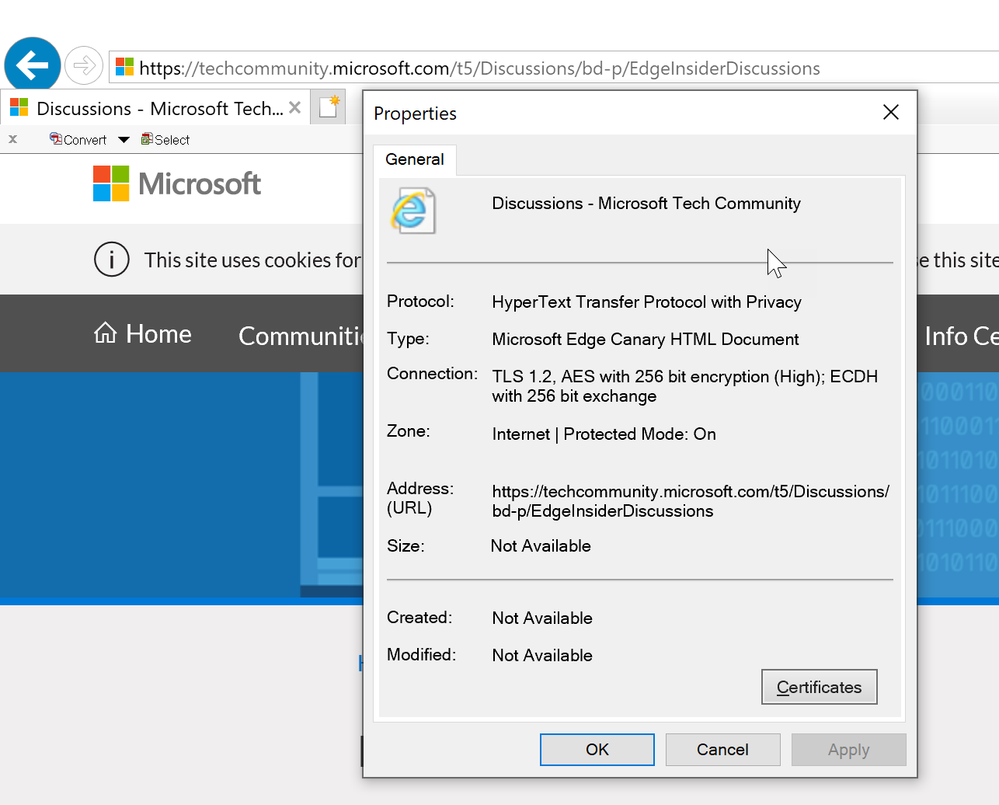Click the URL in the address bar

[479, 68]
